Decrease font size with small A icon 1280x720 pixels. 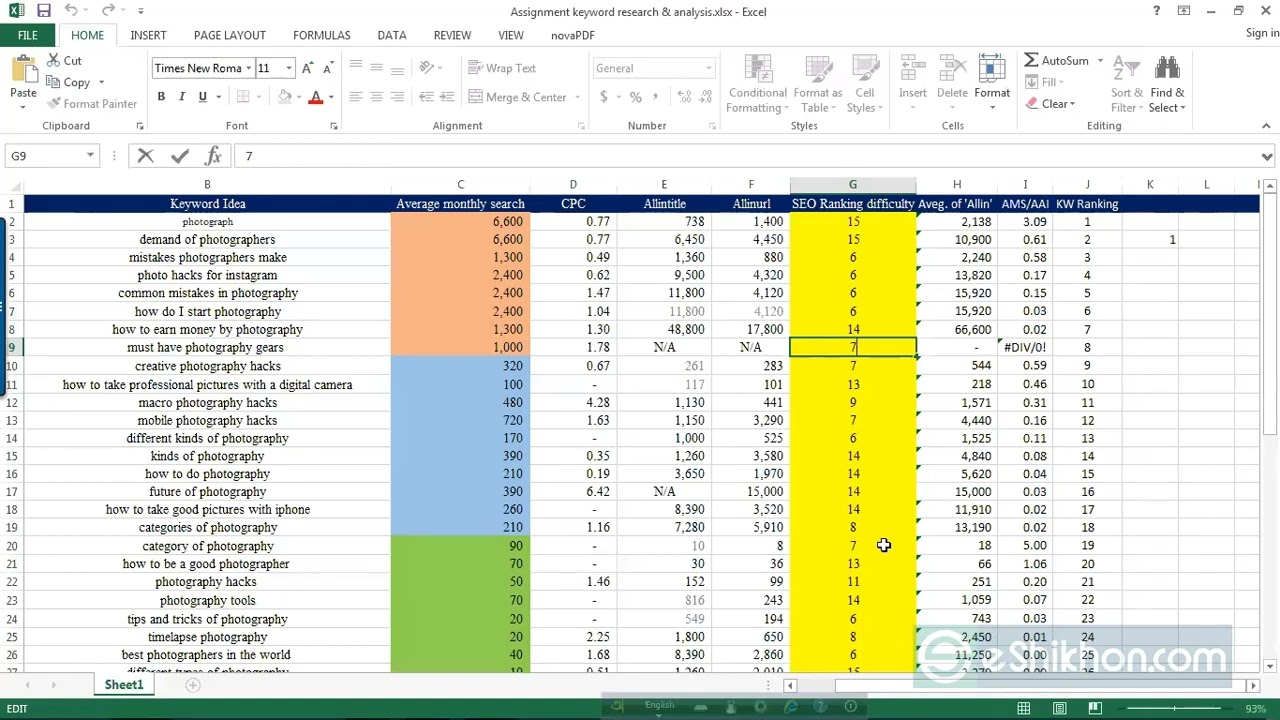(x=329, y=68)
